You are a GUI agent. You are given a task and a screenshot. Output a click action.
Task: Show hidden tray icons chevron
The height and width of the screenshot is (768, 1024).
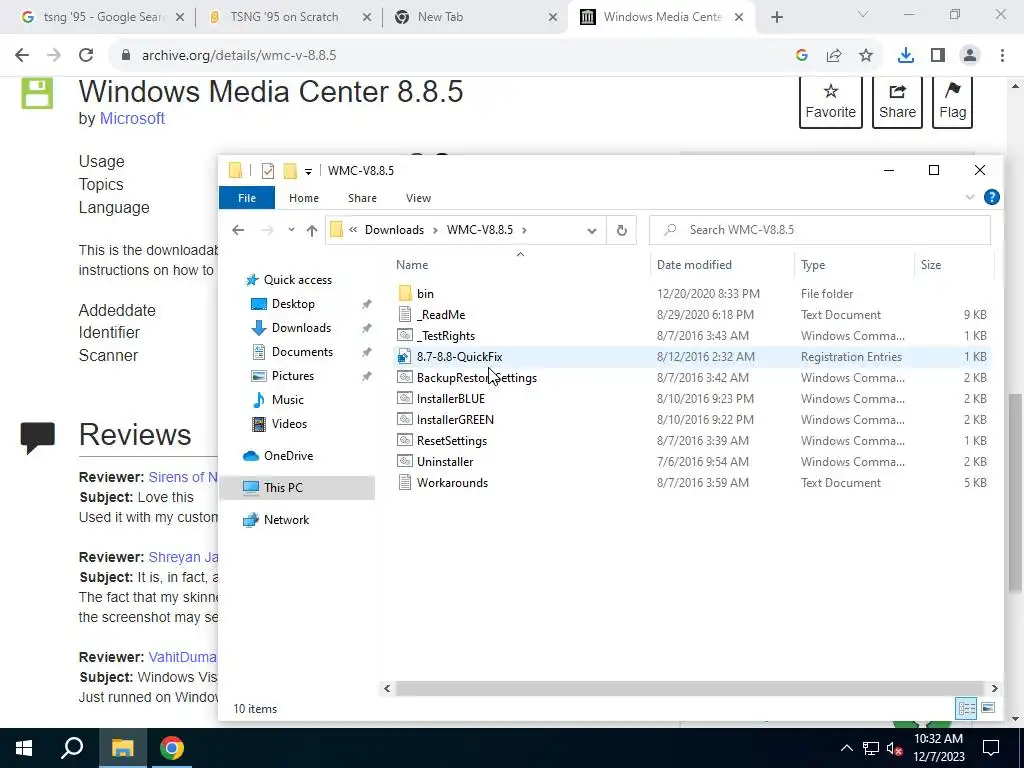click(846, 748)
